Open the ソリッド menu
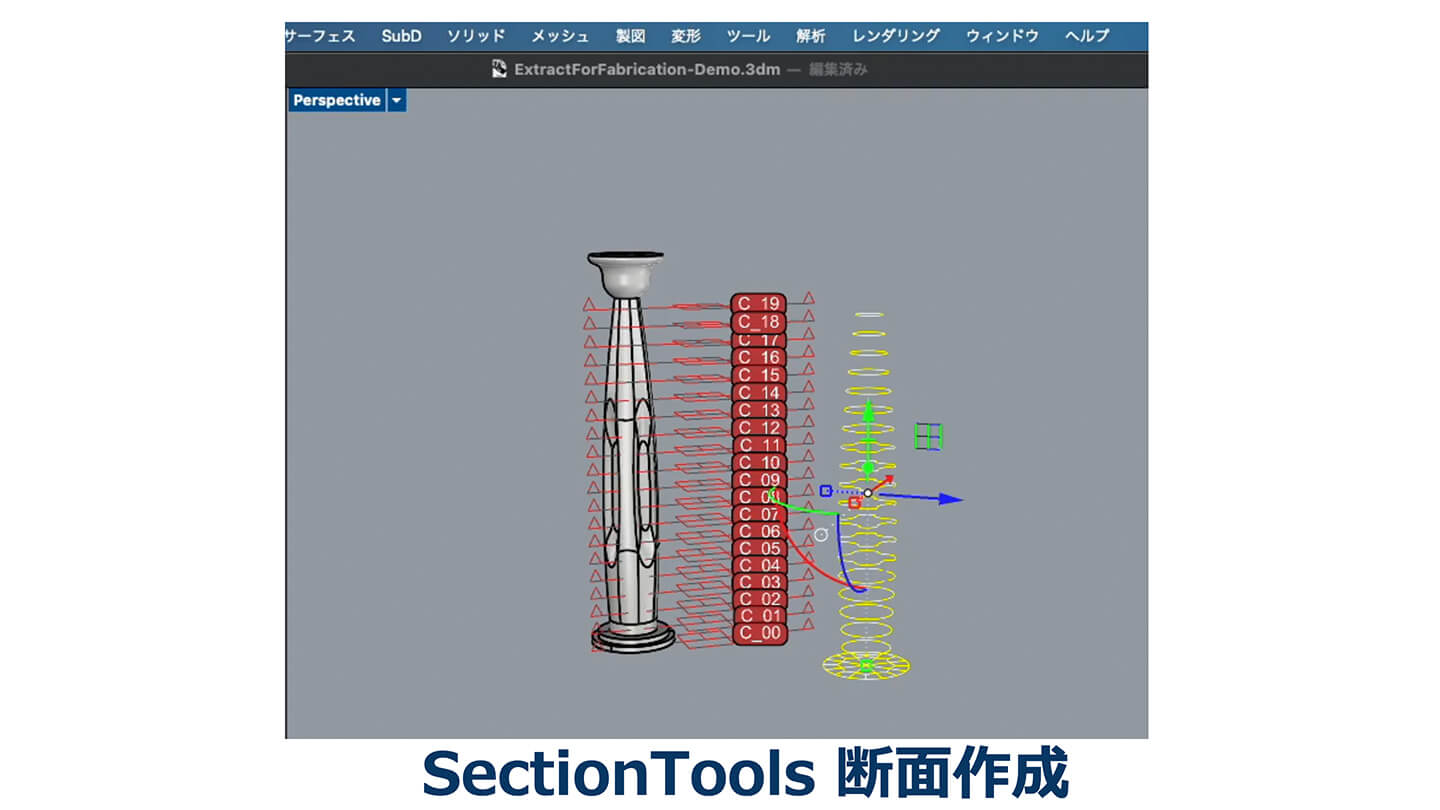 (x=475, y=36)
